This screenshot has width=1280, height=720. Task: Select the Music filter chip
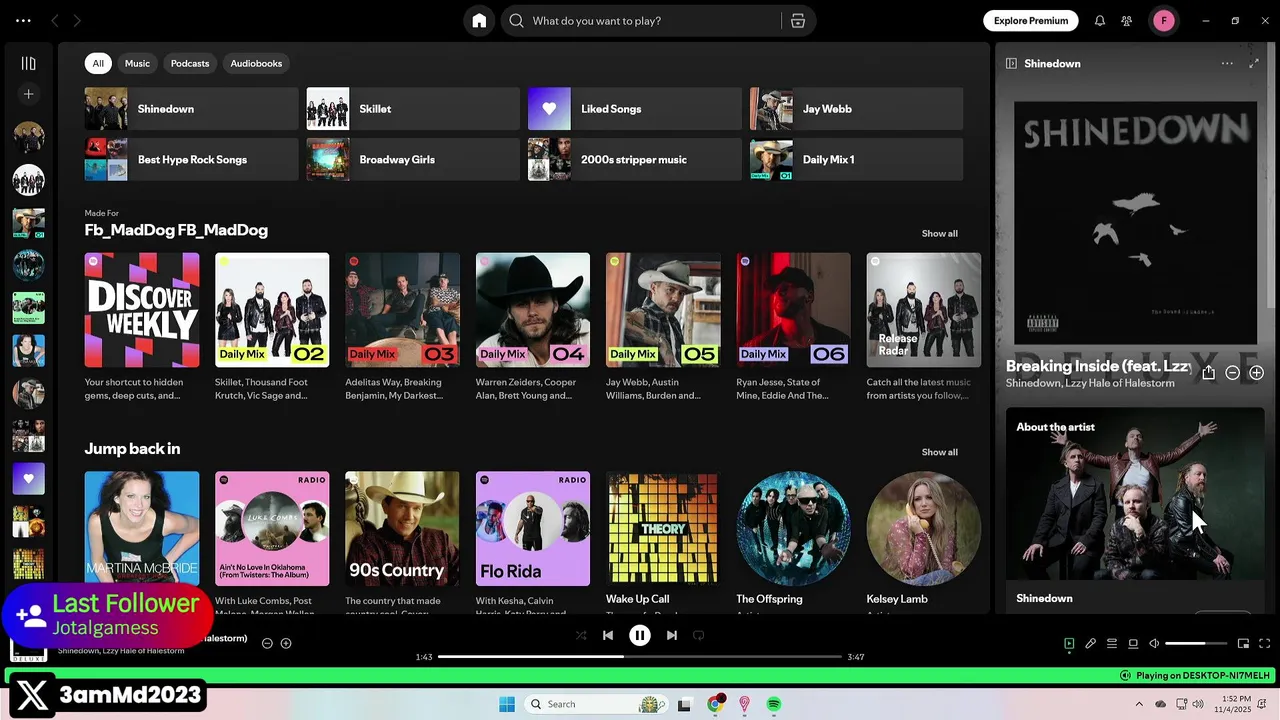click(x=137, y=63)
